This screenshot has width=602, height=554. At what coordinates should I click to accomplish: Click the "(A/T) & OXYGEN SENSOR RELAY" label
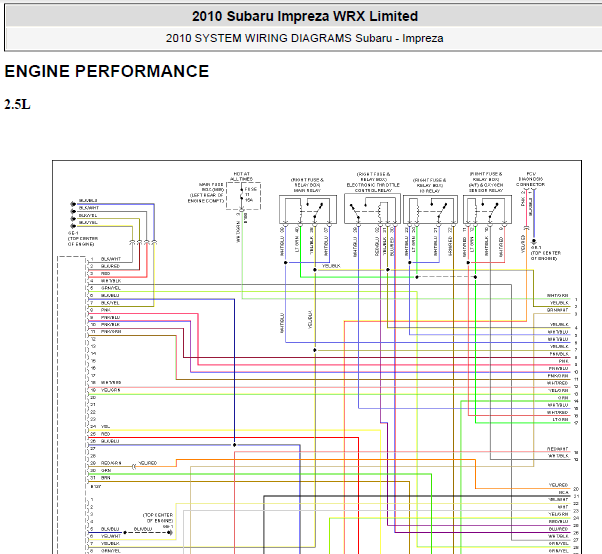486,188
